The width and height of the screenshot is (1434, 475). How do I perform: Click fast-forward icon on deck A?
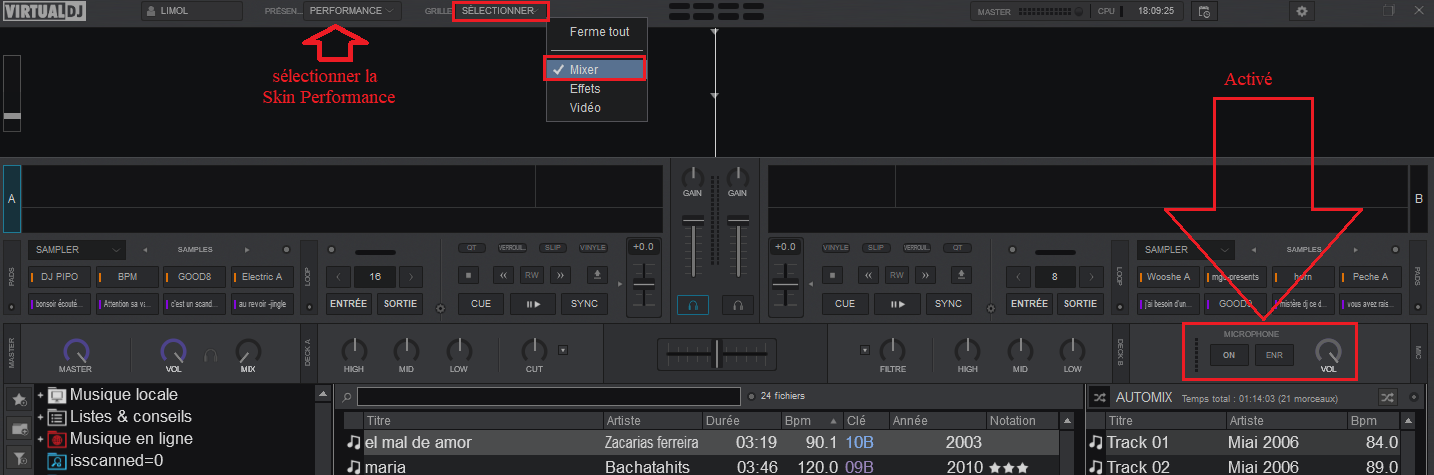point(562,275)
